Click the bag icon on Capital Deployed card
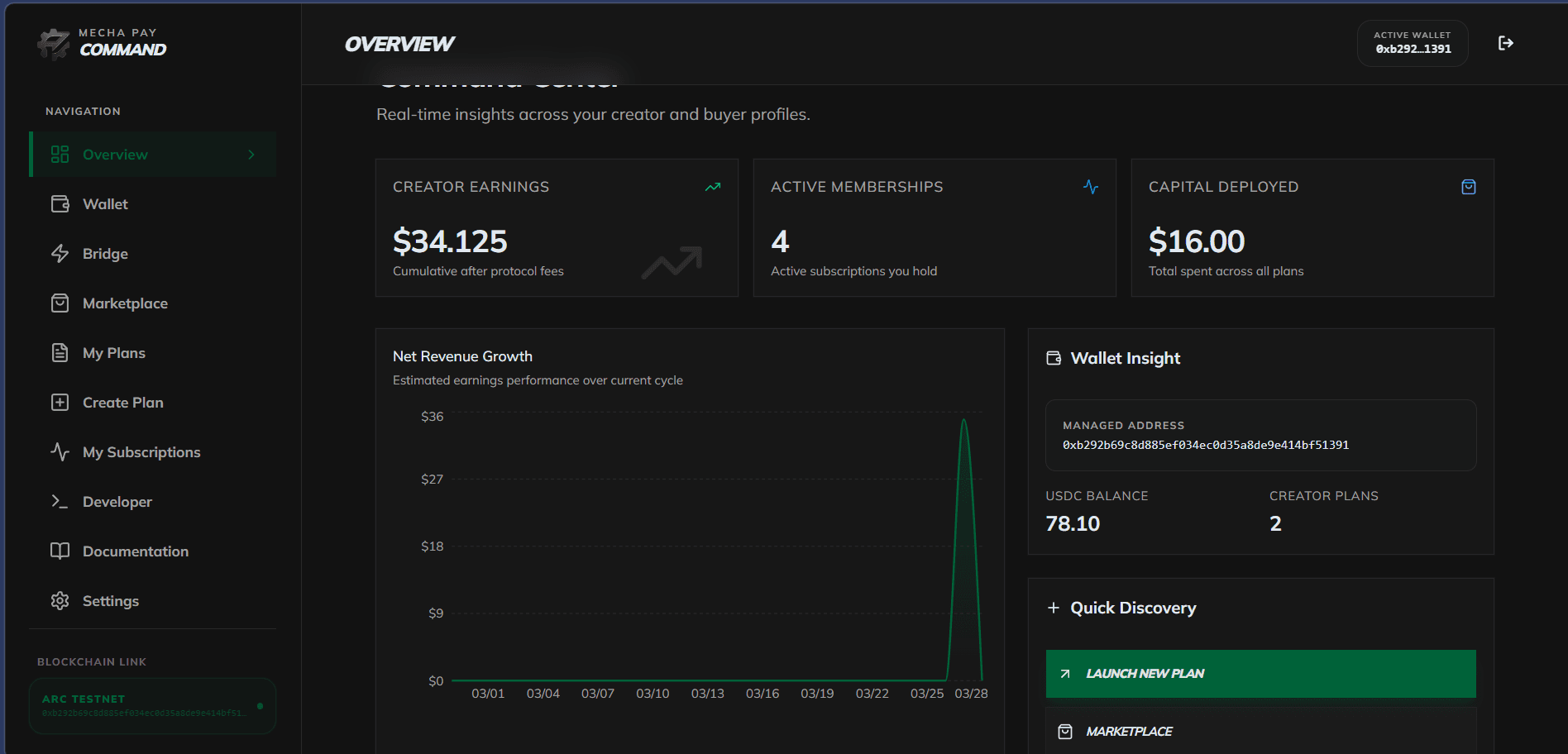Screen dimensions: 1568x754 click(1469, 187)
